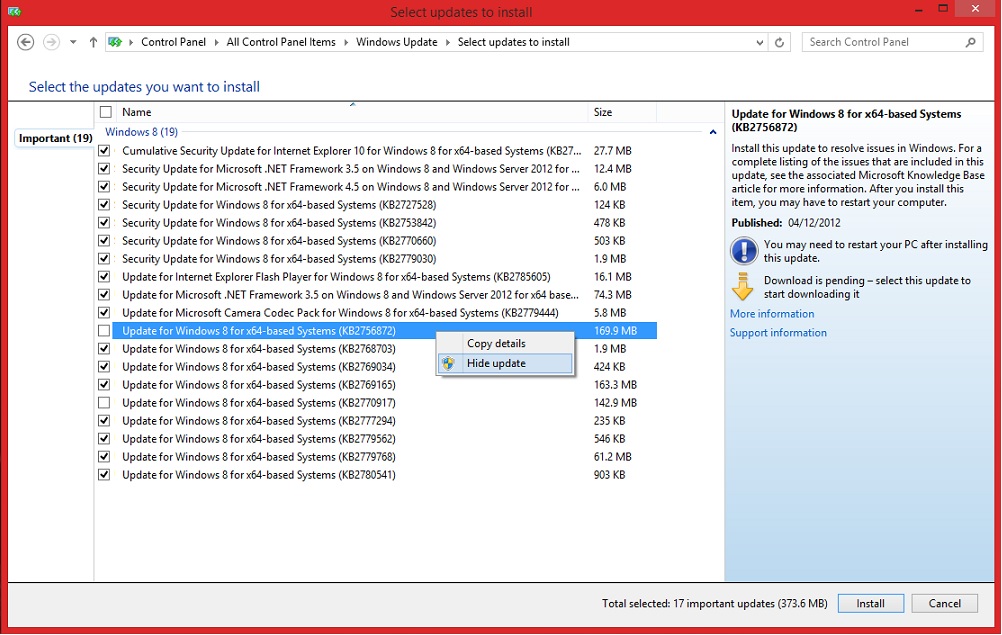
Task: Open the recent locations dropdown arrow
Action: coord(73,42)
